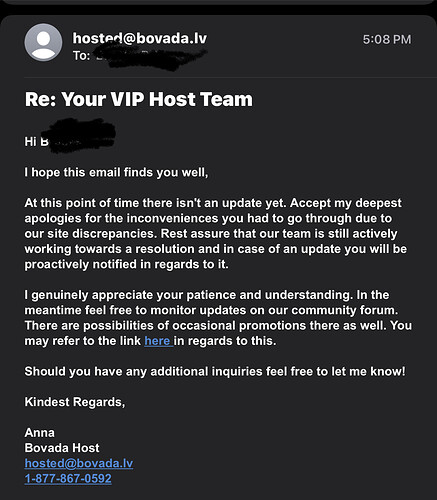The width and height of the screenshot is (437, 500).
Task: Tap the blacked-out name in the greeting
Action: [82, 136]
